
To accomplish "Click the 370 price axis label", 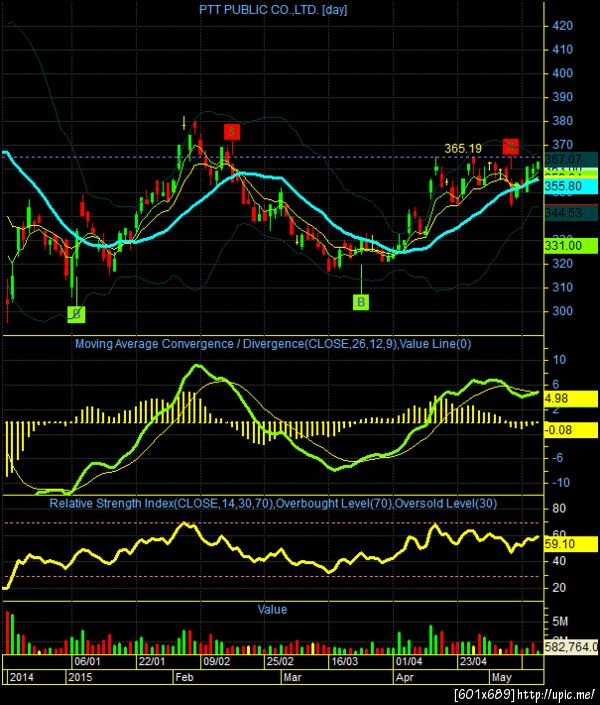I will [563, 145].
